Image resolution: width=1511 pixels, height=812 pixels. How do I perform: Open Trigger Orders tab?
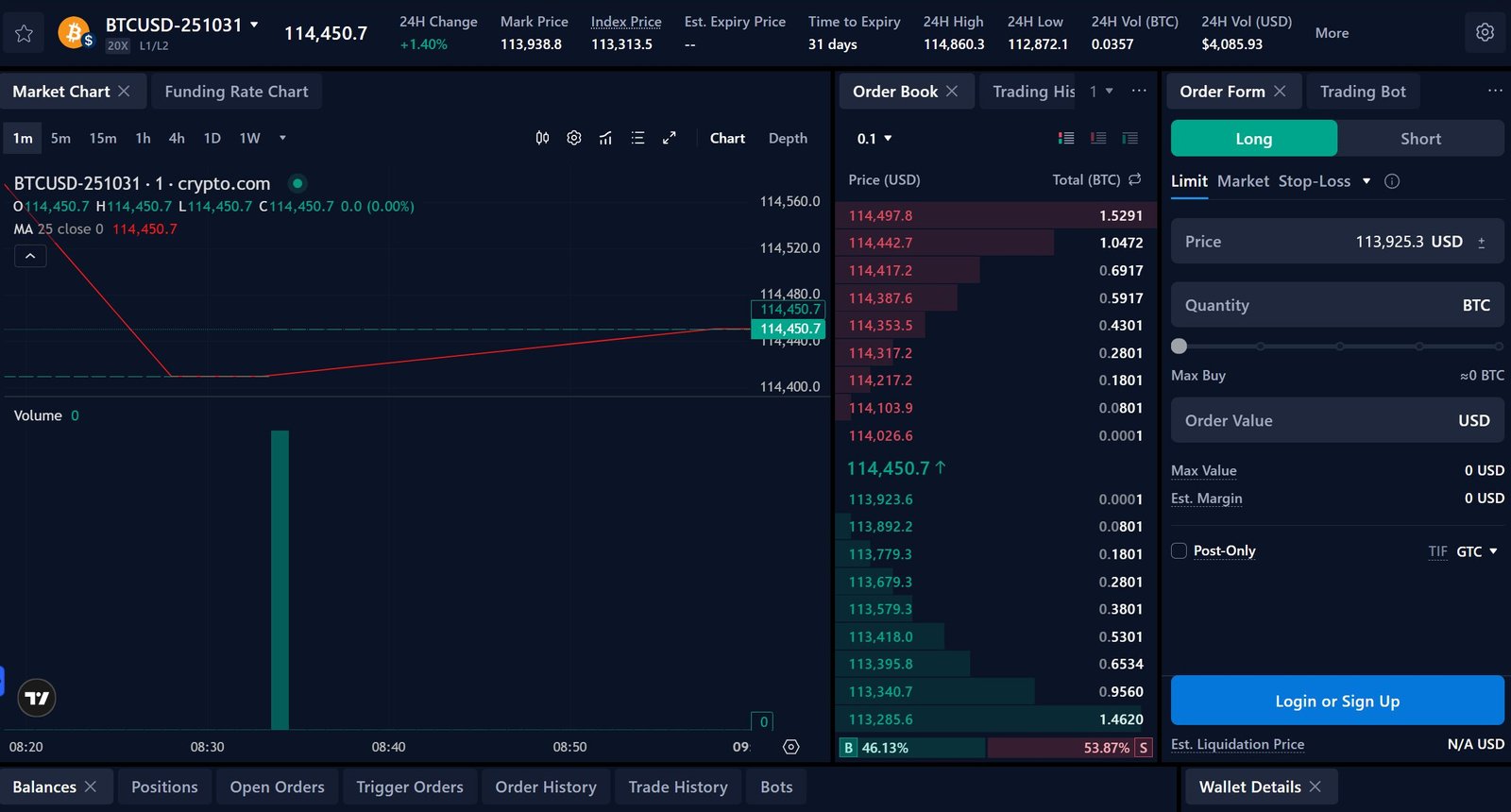point(410,787)
